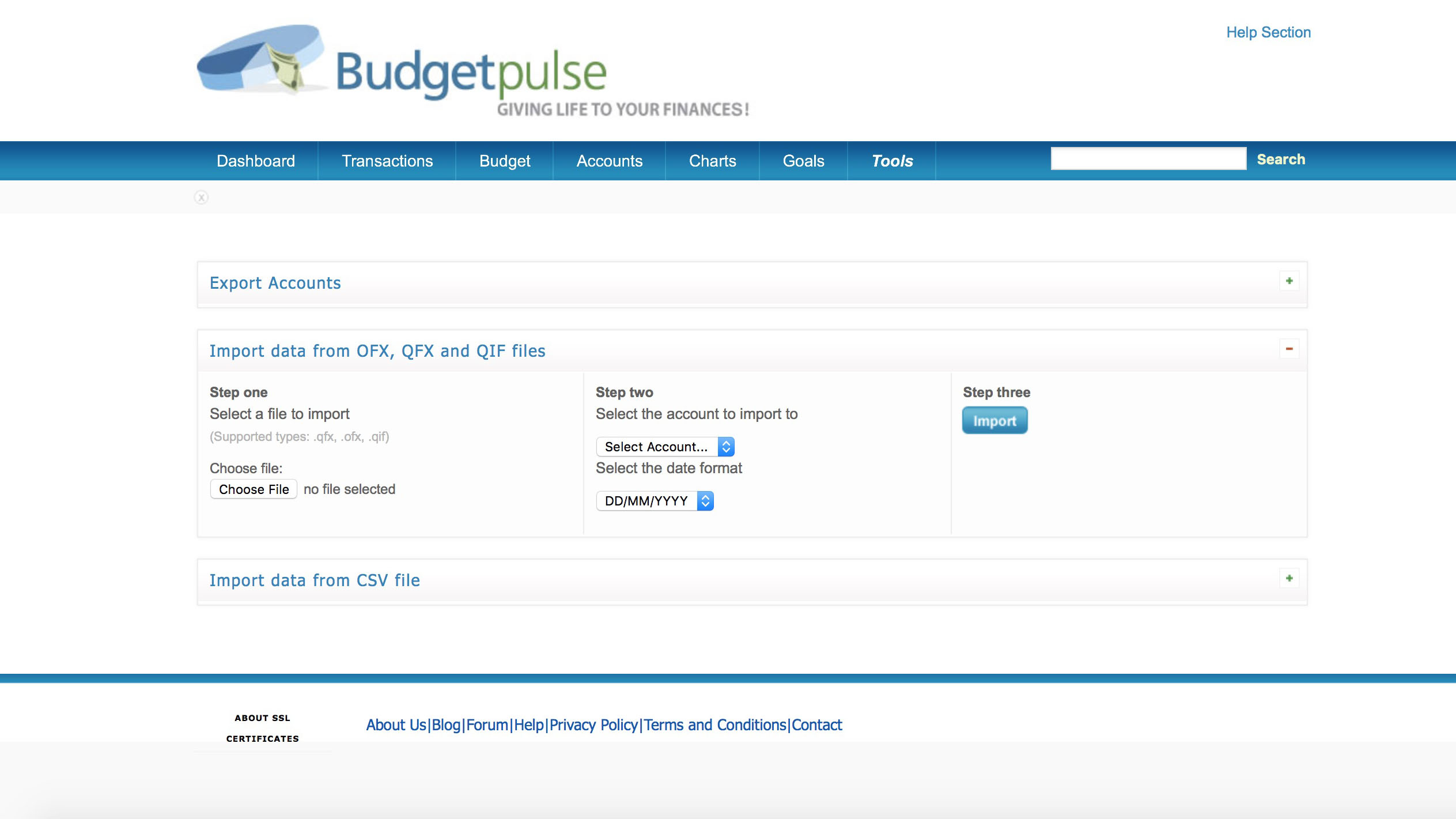
Task: Open the Blog footer link
Action: pos(446,725)
